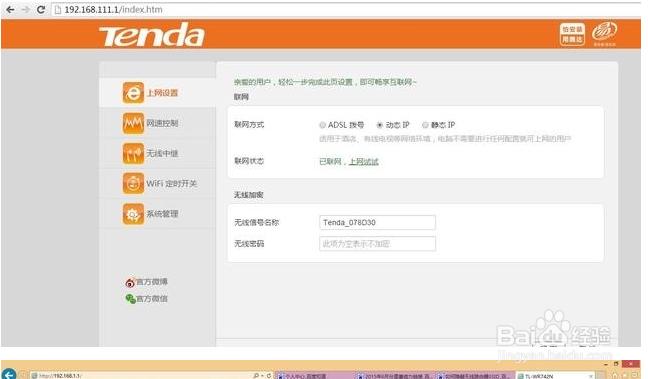The image size is (648, 379).
Task: Select the ADSL 拨号 connection type
Action: coord(322,125)
